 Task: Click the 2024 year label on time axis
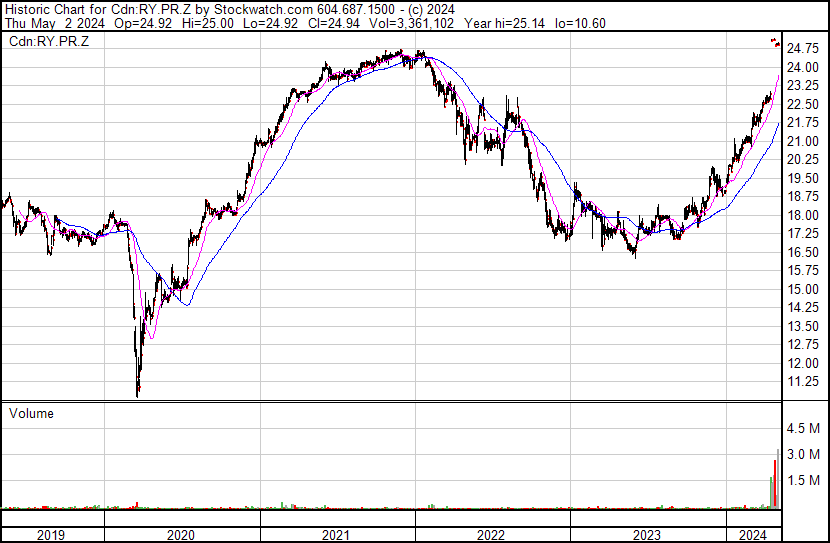[x=753, y=535]
